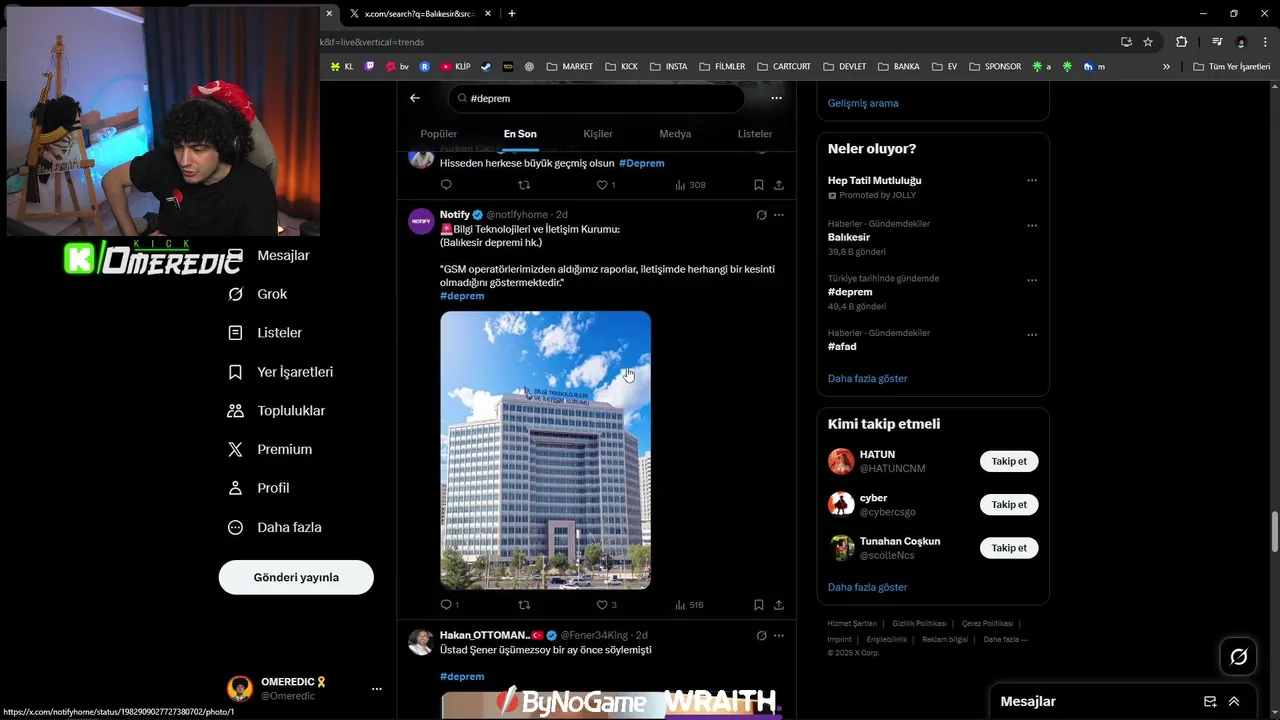Screen dimensions: 1280x720
Task: Expand the Mesajlar drawer
Action: [x=1234, y=701]
